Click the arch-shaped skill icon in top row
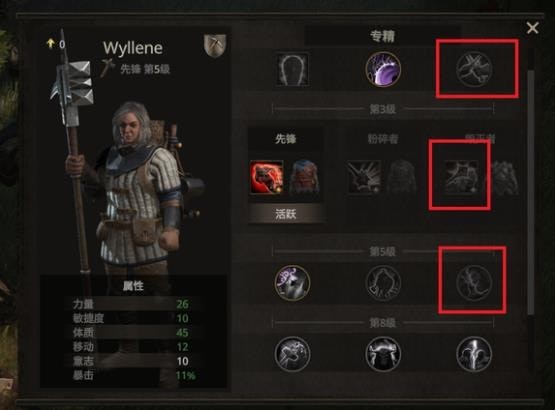 [x=292, y=69]
